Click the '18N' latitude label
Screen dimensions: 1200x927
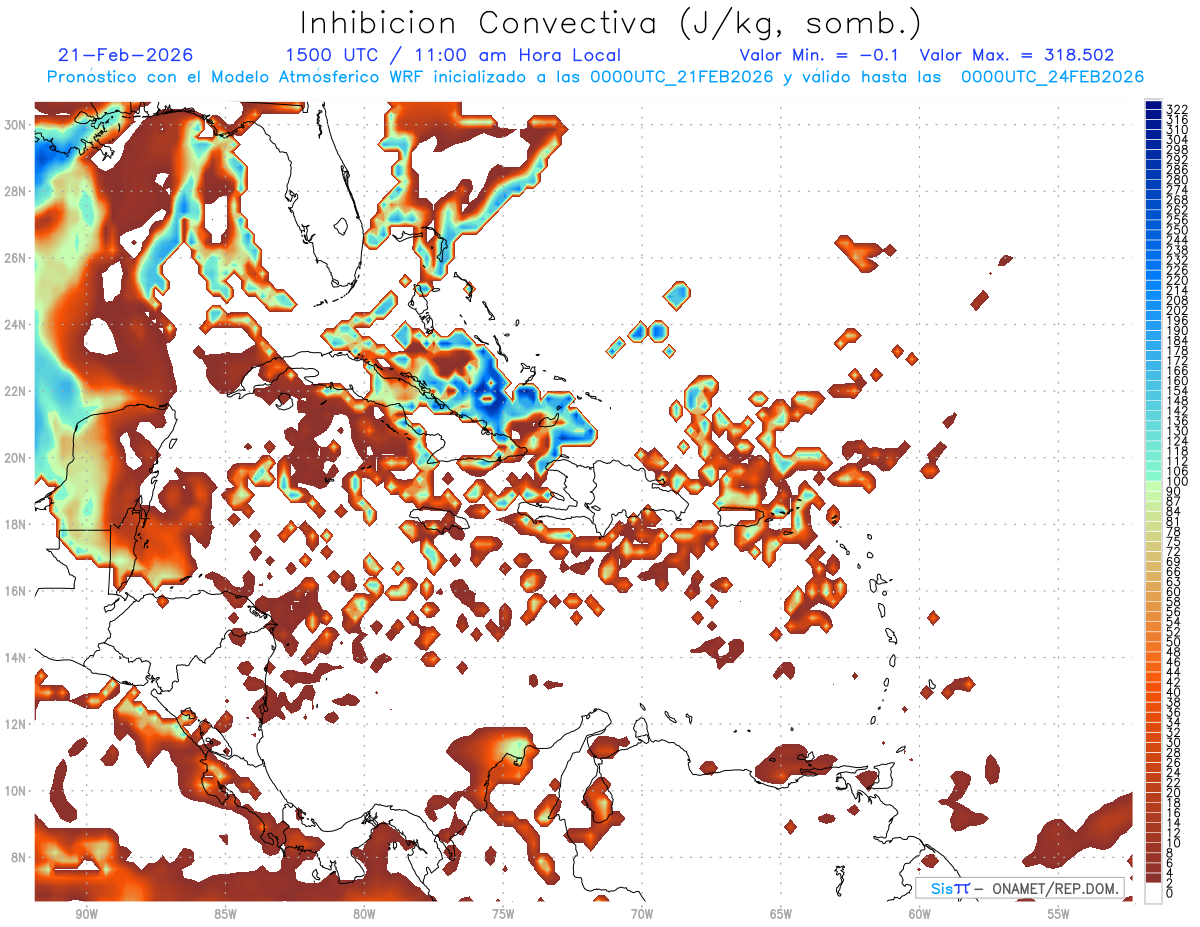[15, 524]
